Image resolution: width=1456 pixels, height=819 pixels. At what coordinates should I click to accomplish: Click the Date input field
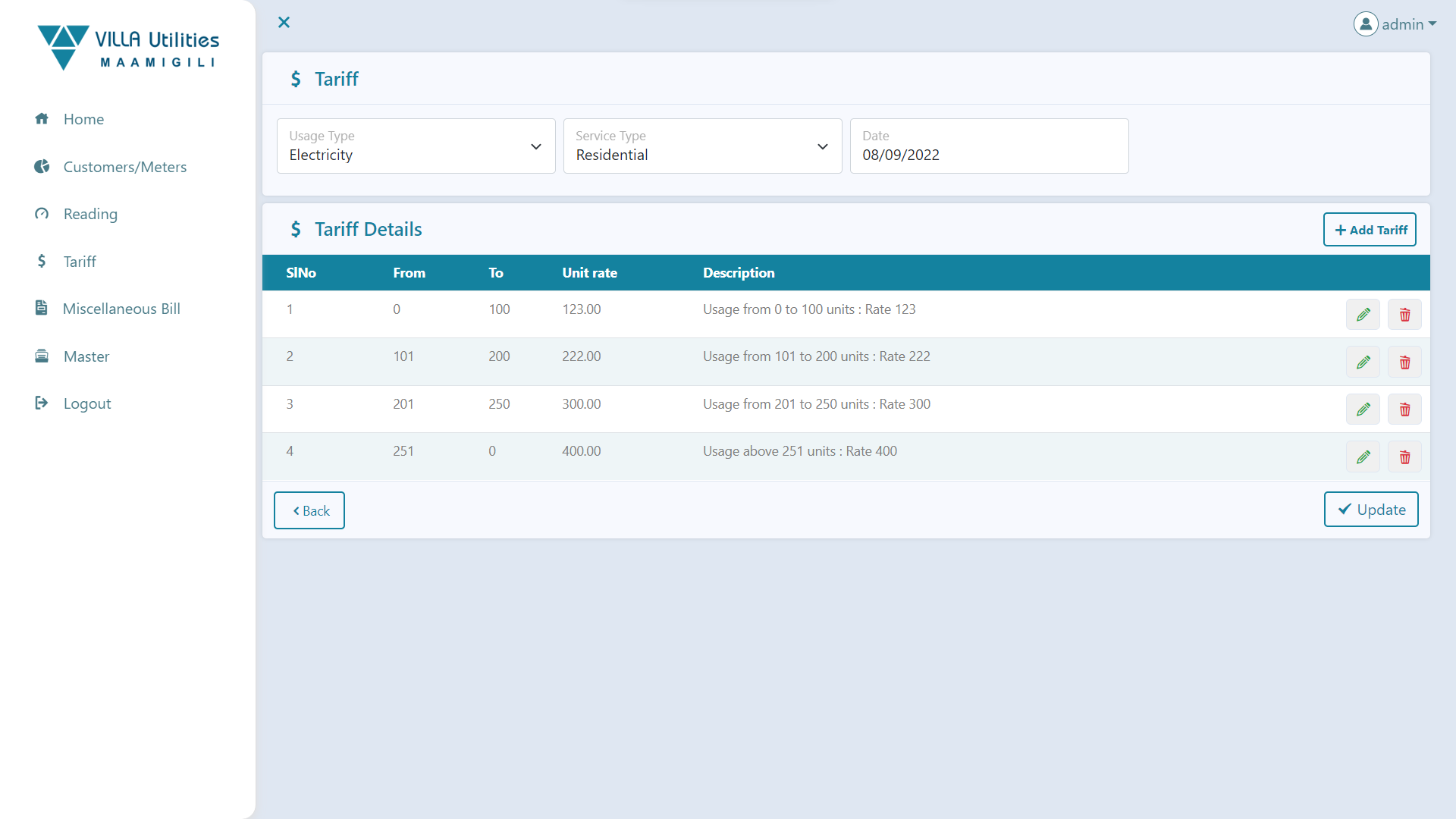(989, 146)
